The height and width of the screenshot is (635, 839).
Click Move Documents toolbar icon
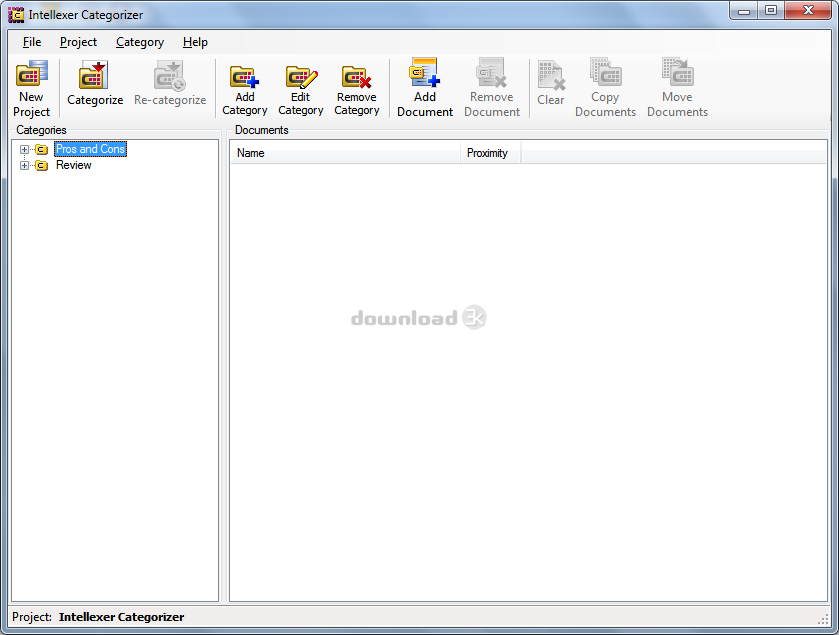pos(677,72)
